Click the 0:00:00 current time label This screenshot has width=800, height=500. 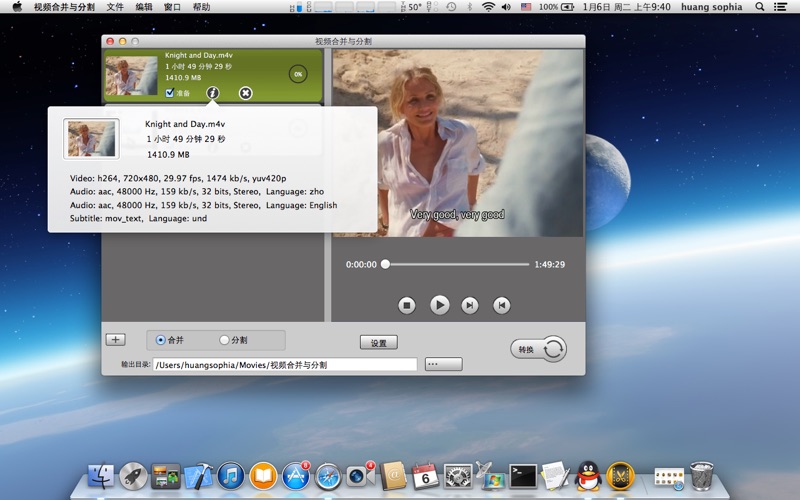[361, 264]
